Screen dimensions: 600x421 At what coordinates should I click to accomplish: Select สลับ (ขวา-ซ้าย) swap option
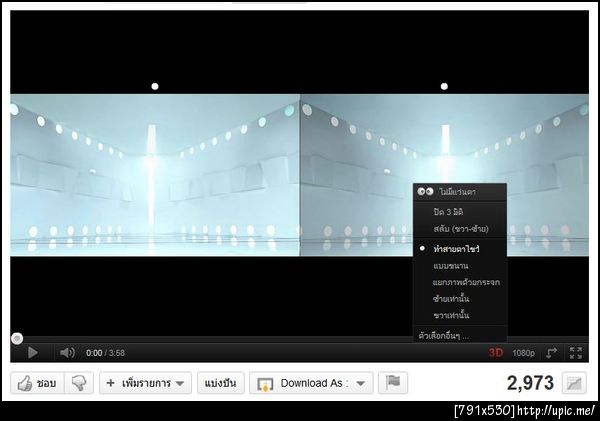460,229
